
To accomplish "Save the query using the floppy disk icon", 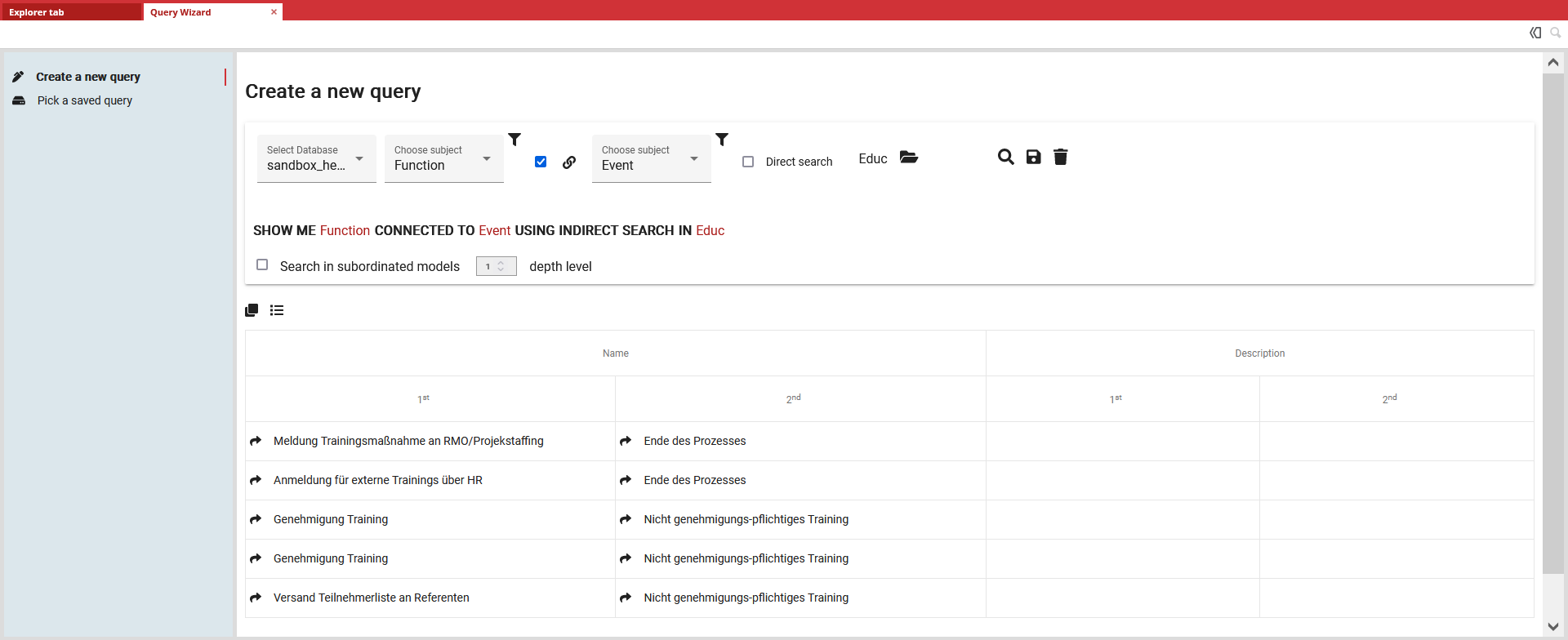I will click(1033, 157).
